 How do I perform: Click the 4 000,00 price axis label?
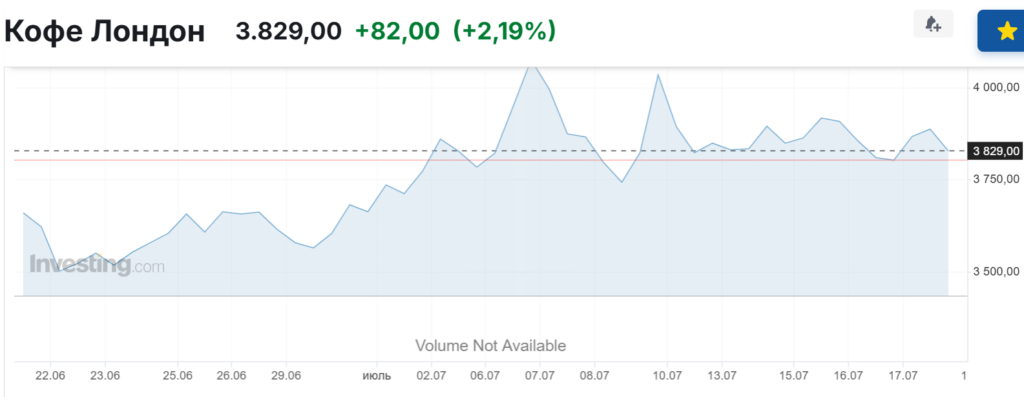click(996, 87)
